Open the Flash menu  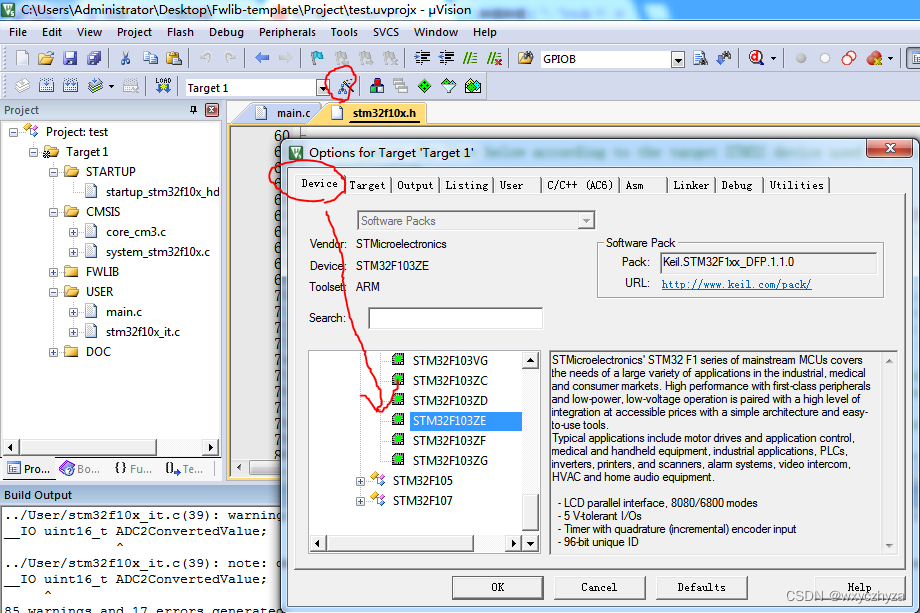tap(180, 32)
